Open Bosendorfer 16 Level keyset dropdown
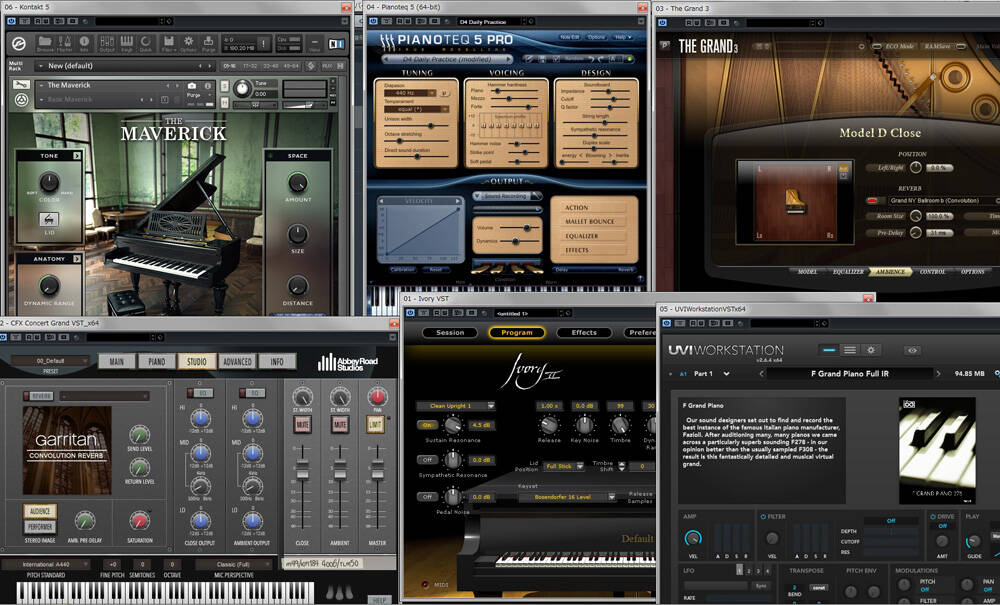The width and height of the screenshot is (1000, 605). coord(567,497)
